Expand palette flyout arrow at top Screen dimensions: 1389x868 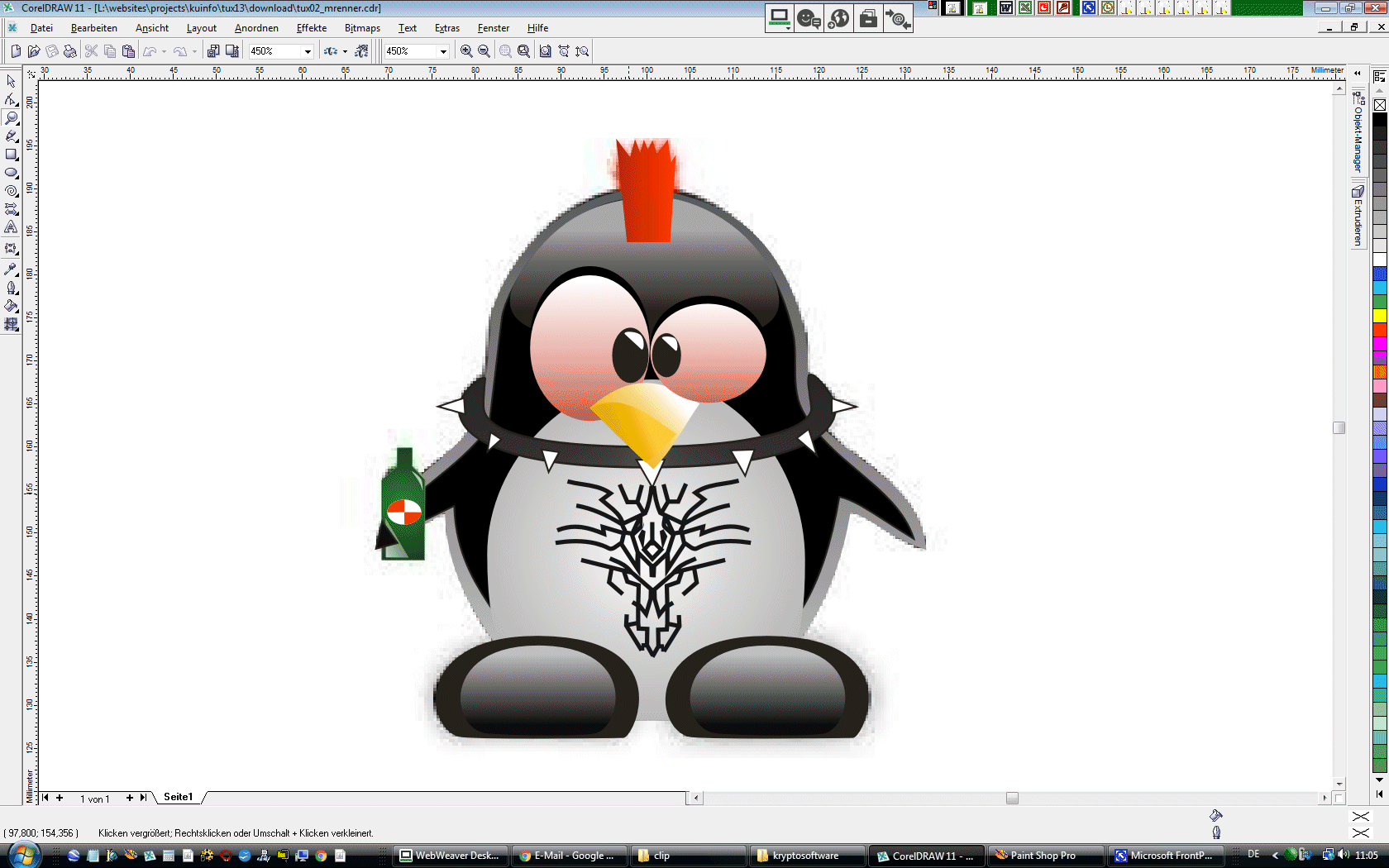tap(1379, 76)
